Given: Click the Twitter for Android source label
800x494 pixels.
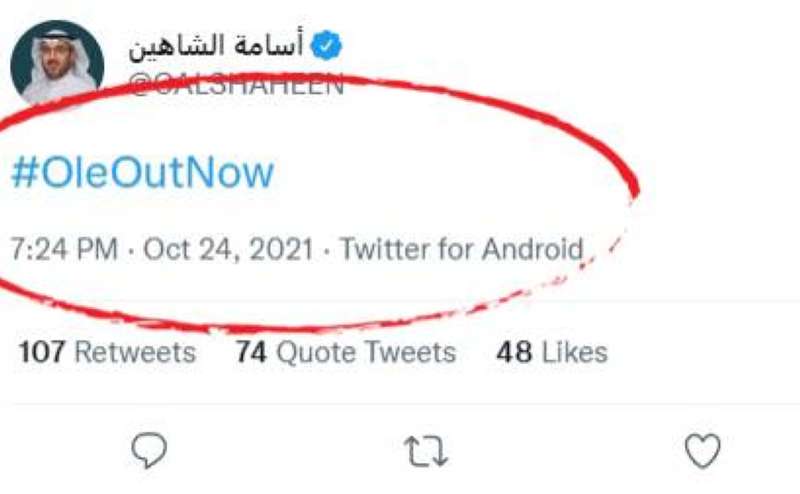Looking at the screenshot, I should (x=461, y=248).
